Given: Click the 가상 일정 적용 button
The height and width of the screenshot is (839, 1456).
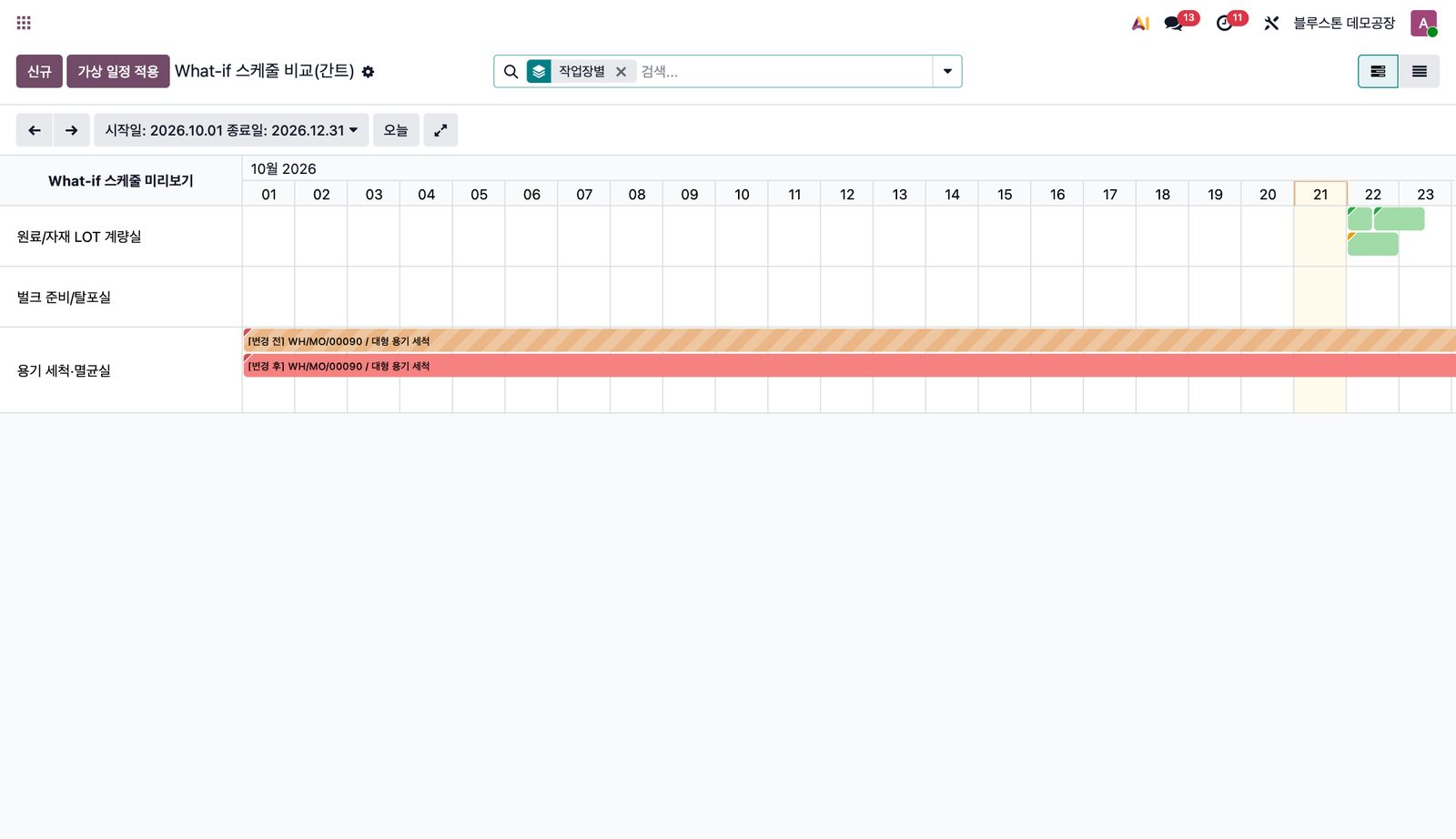Looking at the screenshot, I should (118, 71).
